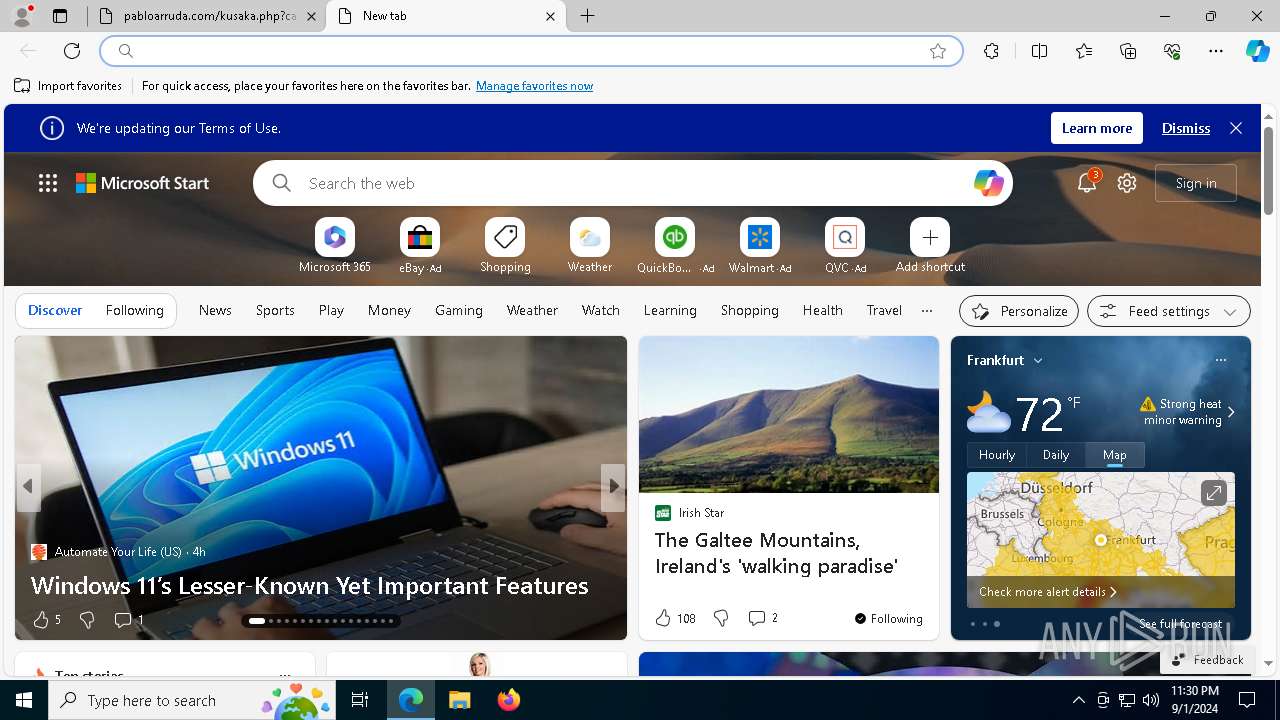Image resolution: width=1280 pixels, height=720 pixels.
Task: Expand the Feed settings dropdown
Action: tap(1168, 311)
